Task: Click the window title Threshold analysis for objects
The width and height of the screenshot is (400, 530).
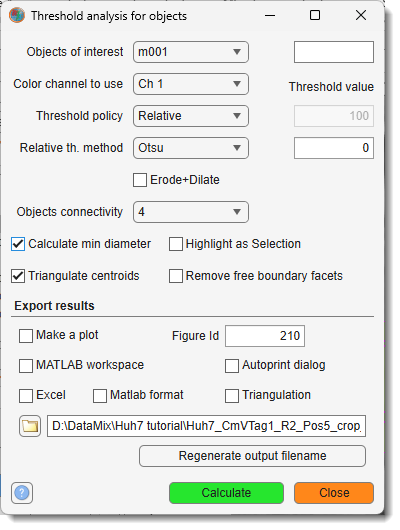Action: [x=109, y=16]
